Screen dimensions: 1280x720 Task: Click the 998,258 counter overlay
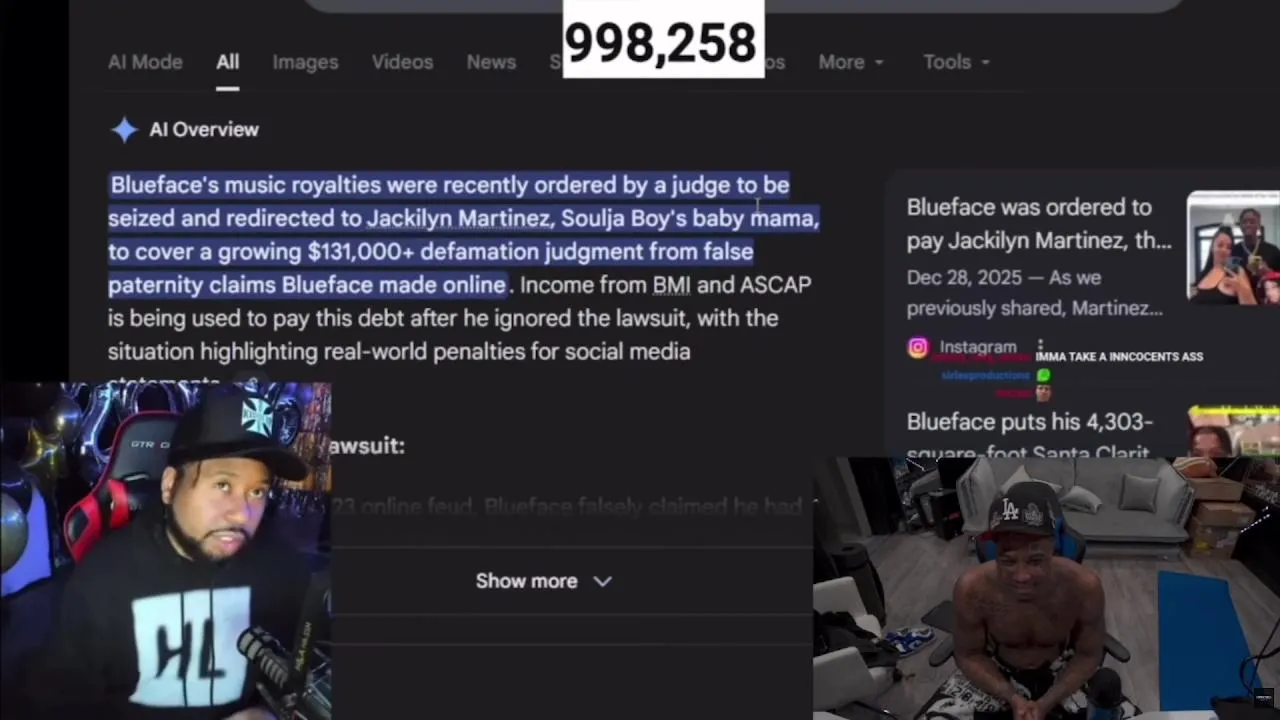(x=663, y=40)
